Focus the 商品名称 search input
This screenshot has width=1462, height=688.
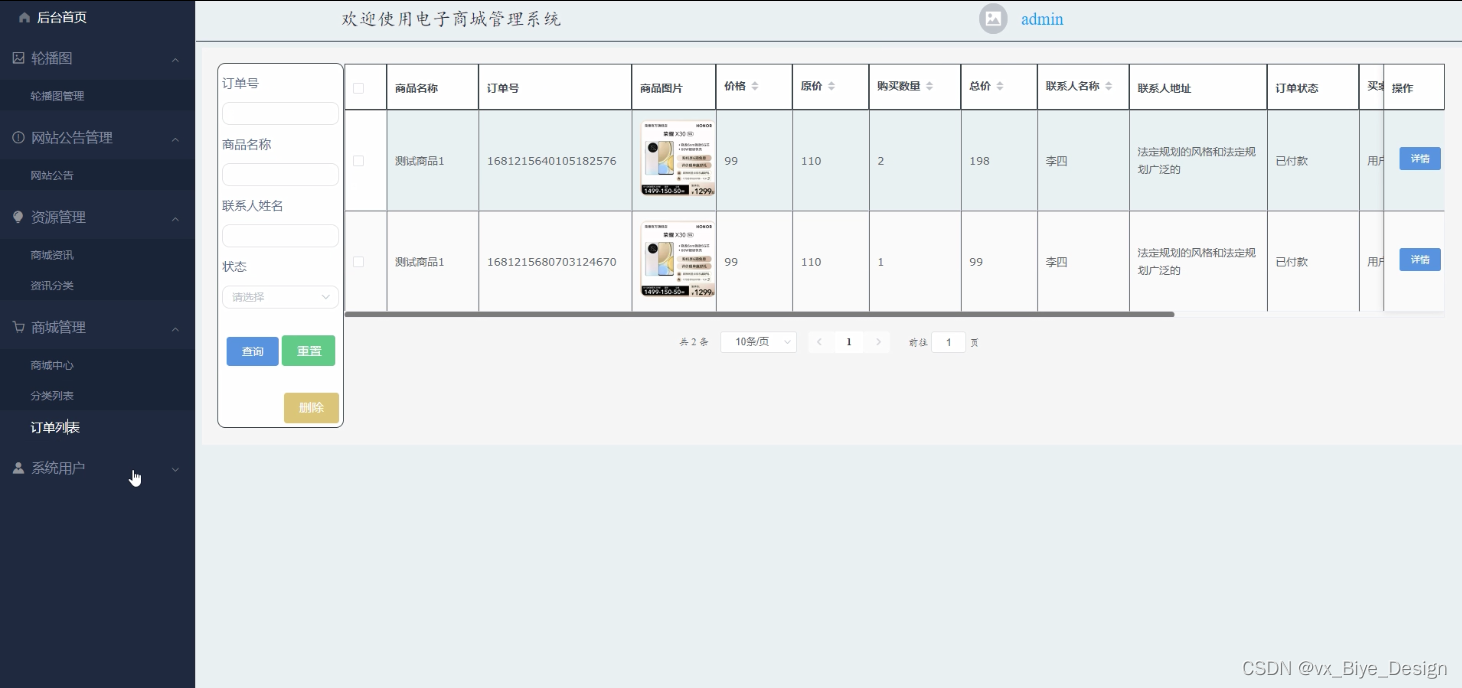[280, 175]
